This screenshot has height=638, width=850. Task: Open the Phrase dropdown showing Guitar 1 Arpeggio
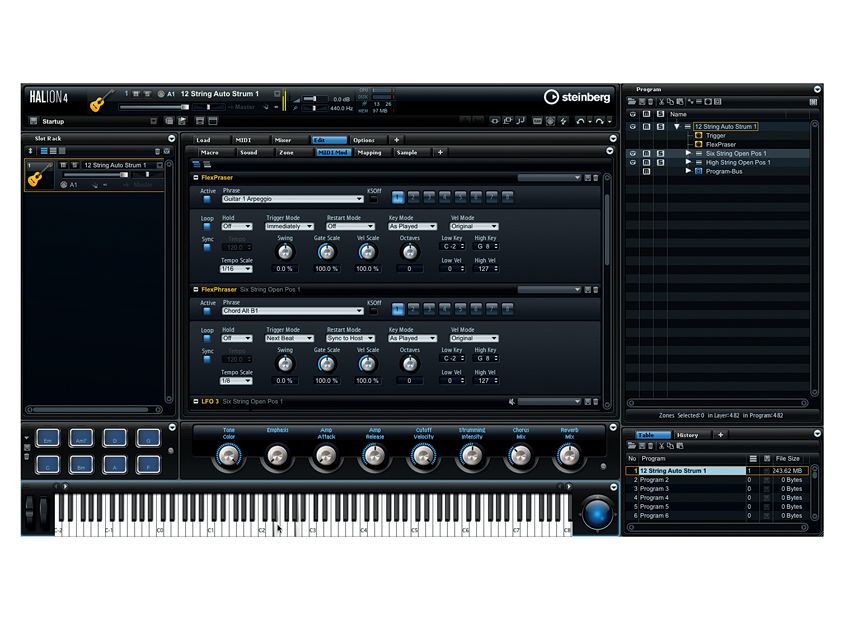click(x=292, y=199)
